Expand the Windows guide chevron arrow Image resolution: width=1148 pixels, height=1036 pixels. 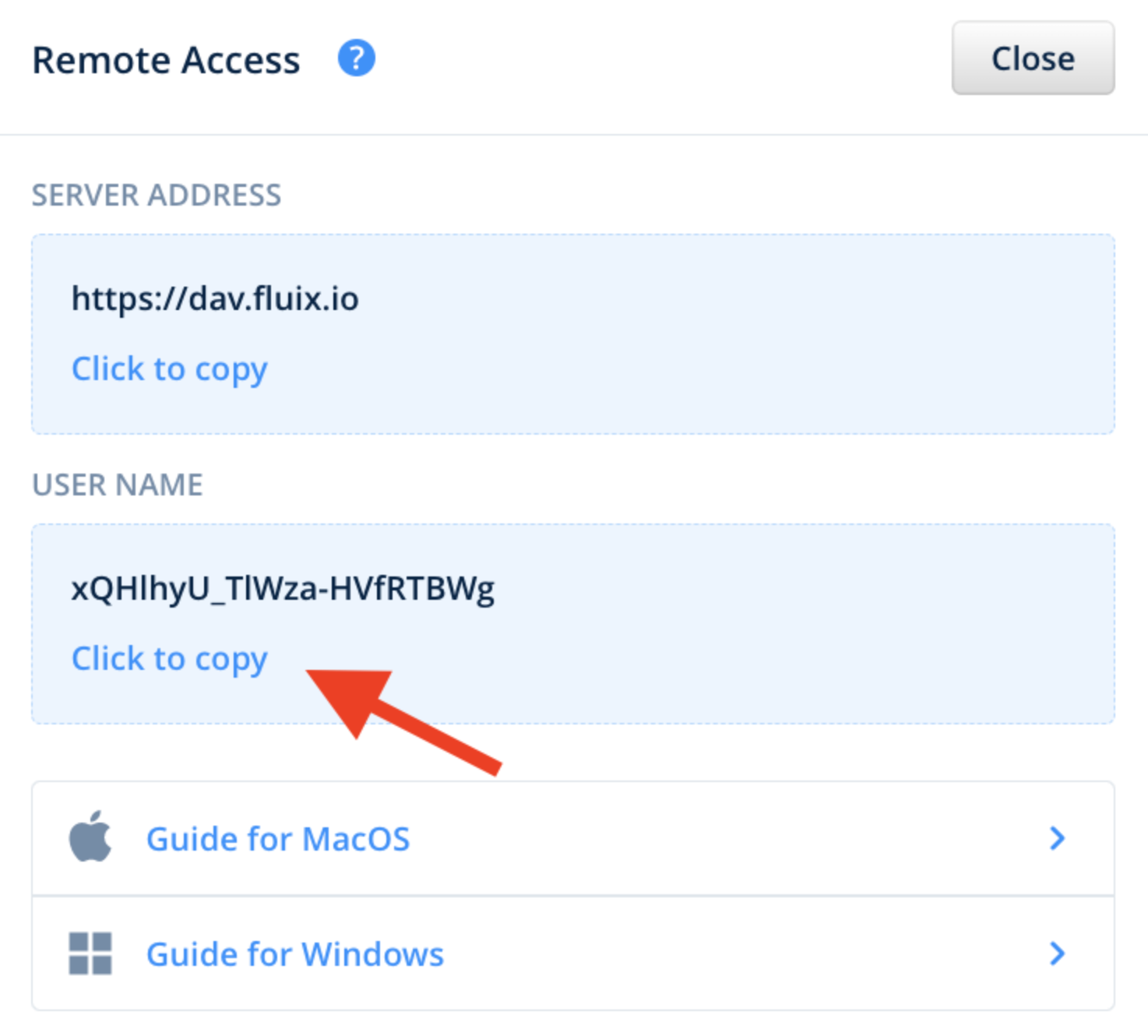[x=1056, y=953]
